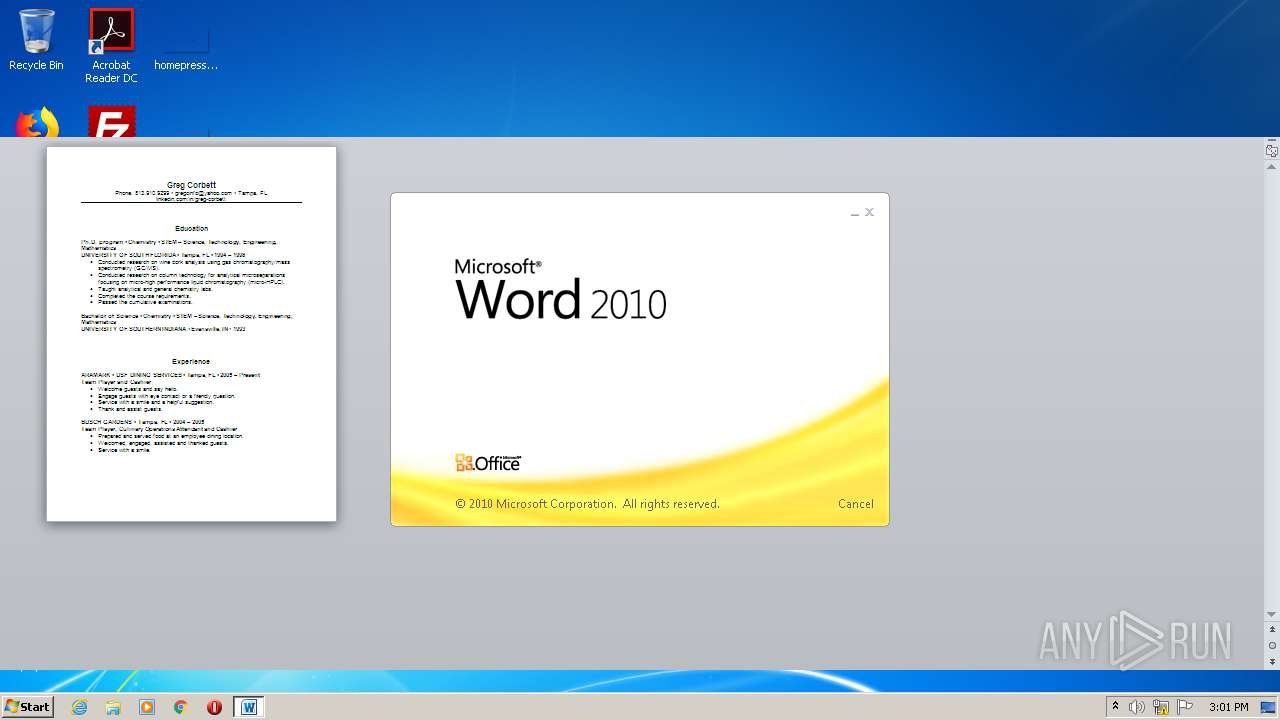The image size is (1280, 720).
Task: Open the Select Browse Object button
Action: 1272,646
